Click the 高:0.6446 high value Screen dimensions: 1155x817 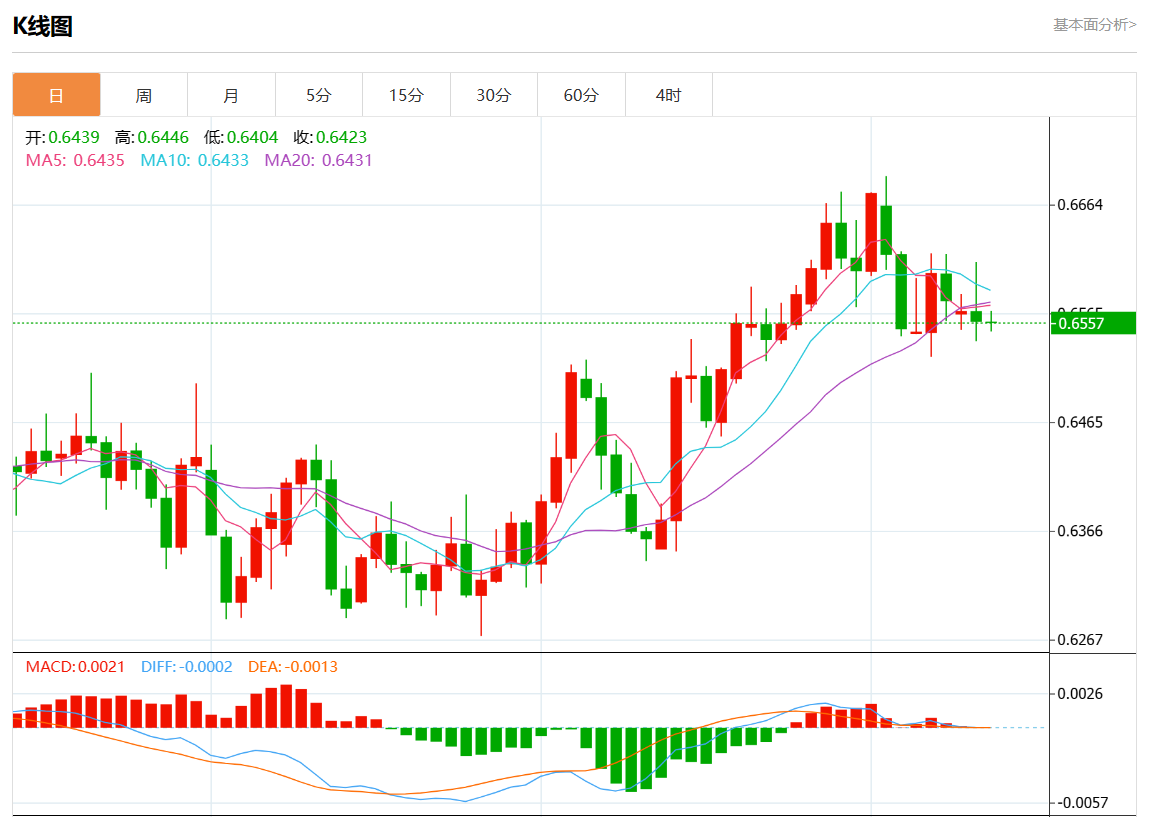click(x=152, y=137)
